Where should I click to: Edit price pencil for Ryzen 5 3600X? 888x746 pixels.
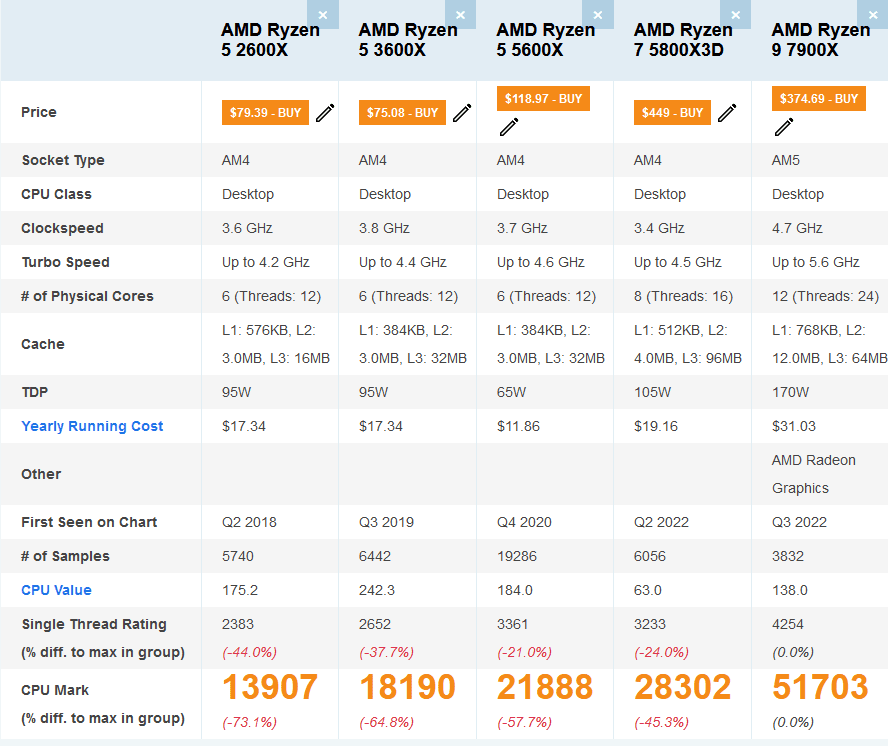pos(462,113)
